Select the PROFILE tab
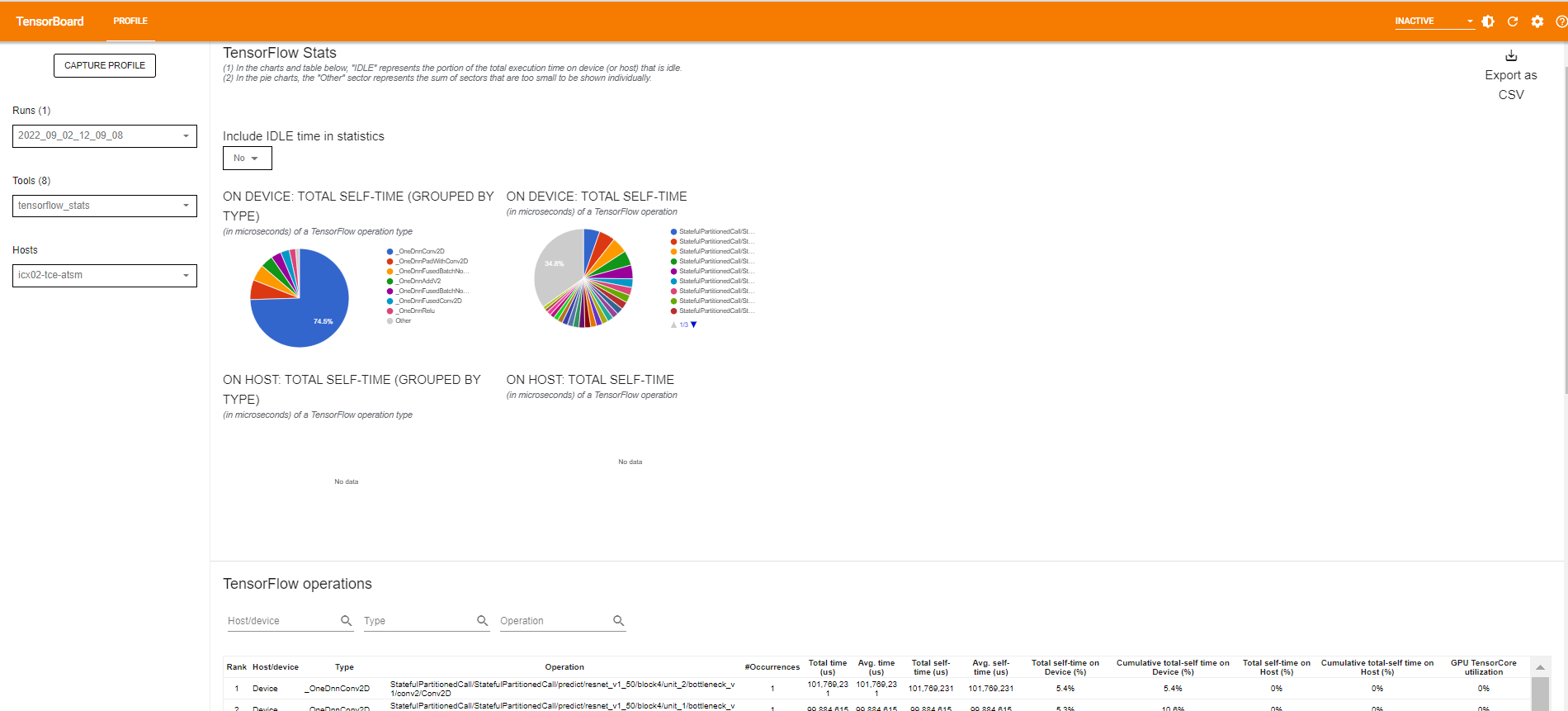This screenshot has width=1568, height=711. pyautogui.click(x=130, y=21)
